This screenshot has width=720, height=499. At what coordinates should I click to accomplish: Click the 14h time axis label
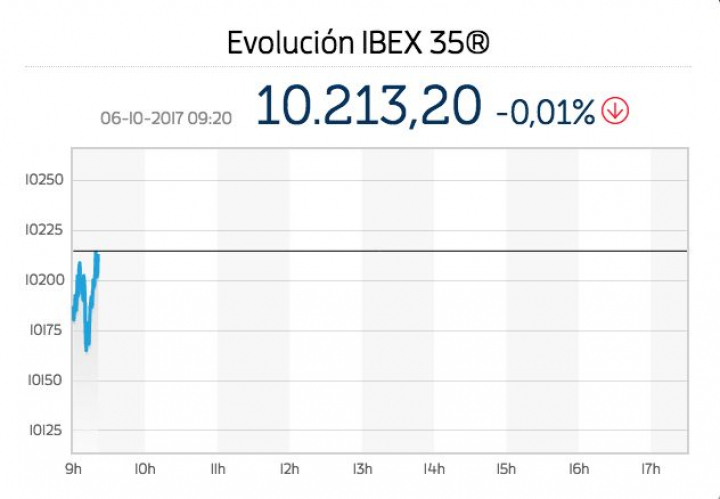tap(434, 468)
